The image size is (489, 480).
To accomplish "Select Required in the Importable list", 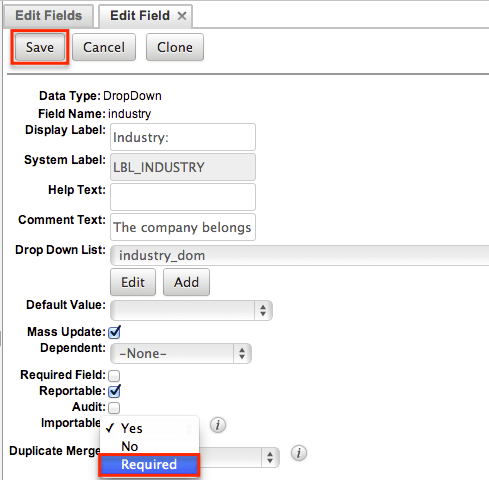I will (149, 465).
